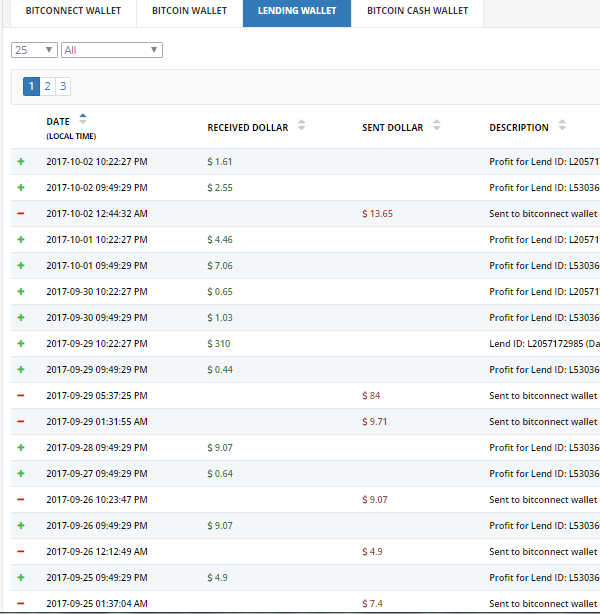Select the $ 9.71 sent amount
The image size is (600, 614).
coord(374,422)
